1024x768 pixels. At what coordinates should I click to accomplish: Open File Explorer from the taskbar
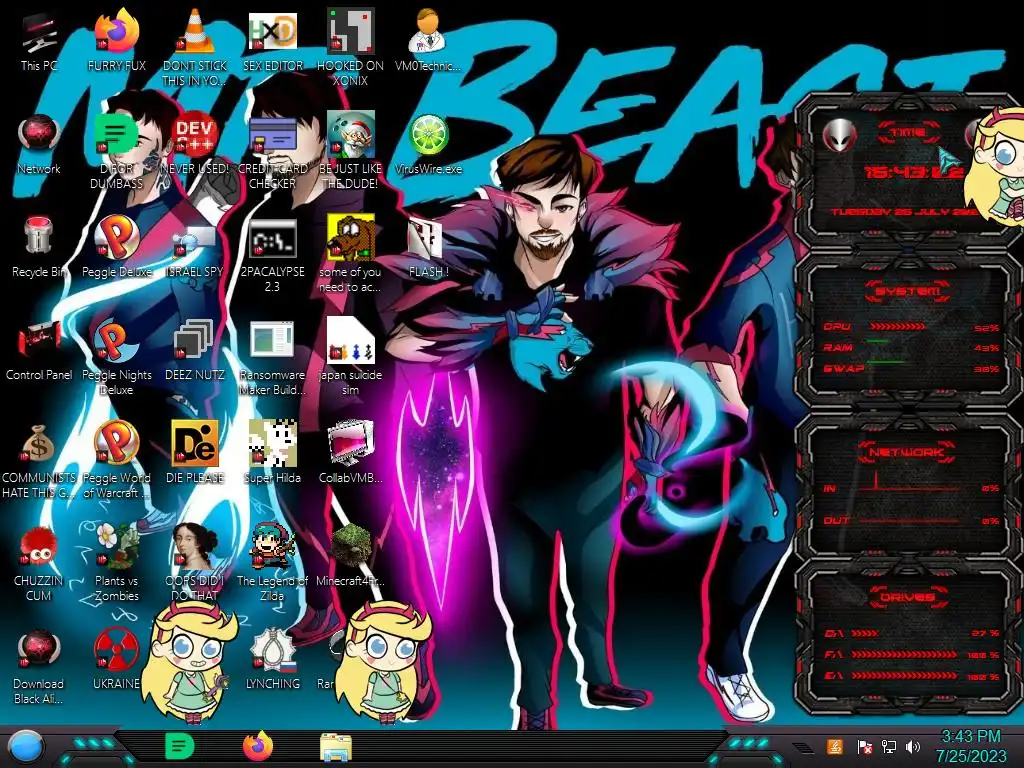tap(336, 746)
